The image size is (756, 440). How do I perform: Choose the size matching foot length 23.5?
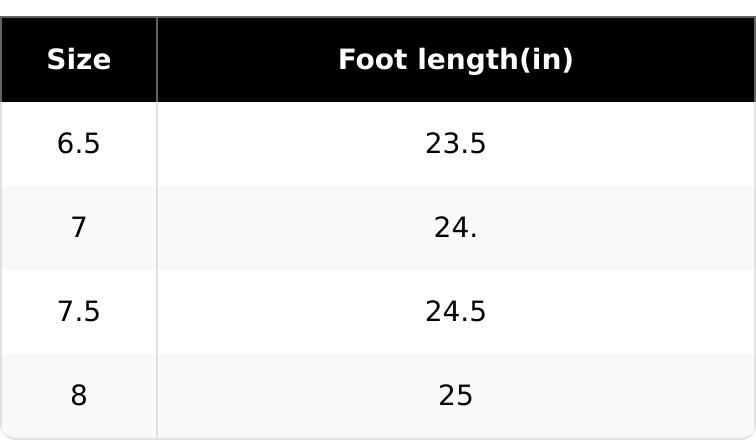click(79, 144)
